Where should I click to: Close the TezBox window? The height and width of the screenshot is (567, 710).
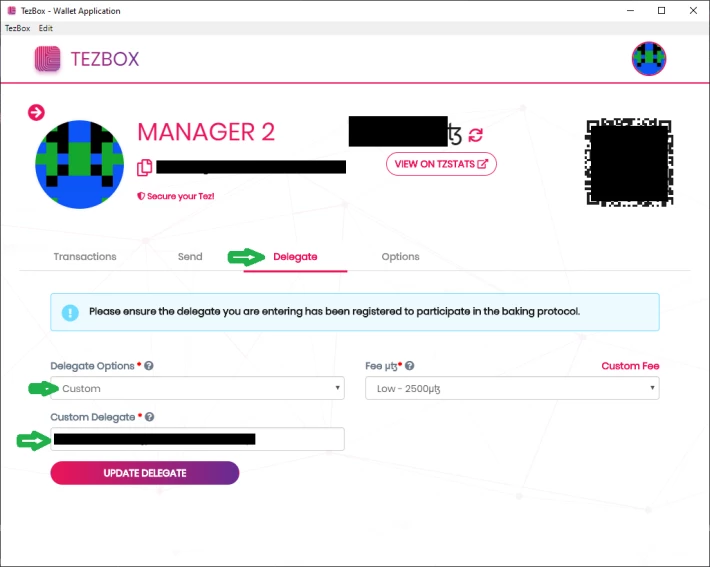tap(693, 10)
